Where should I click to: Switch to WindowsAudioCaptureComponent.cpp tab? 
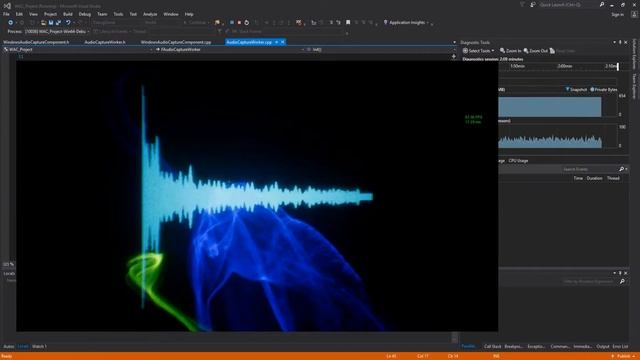[x=176, y=42]
